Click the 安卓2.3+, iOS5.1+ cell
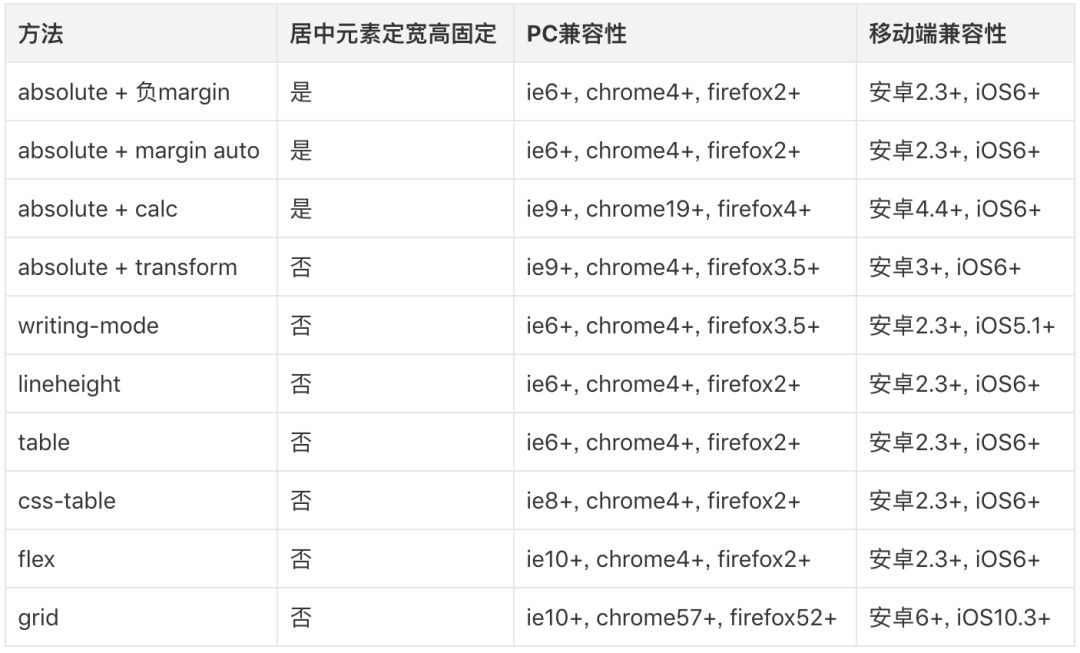This screenshot has height=653, width=1080. [x=965, y=325]
